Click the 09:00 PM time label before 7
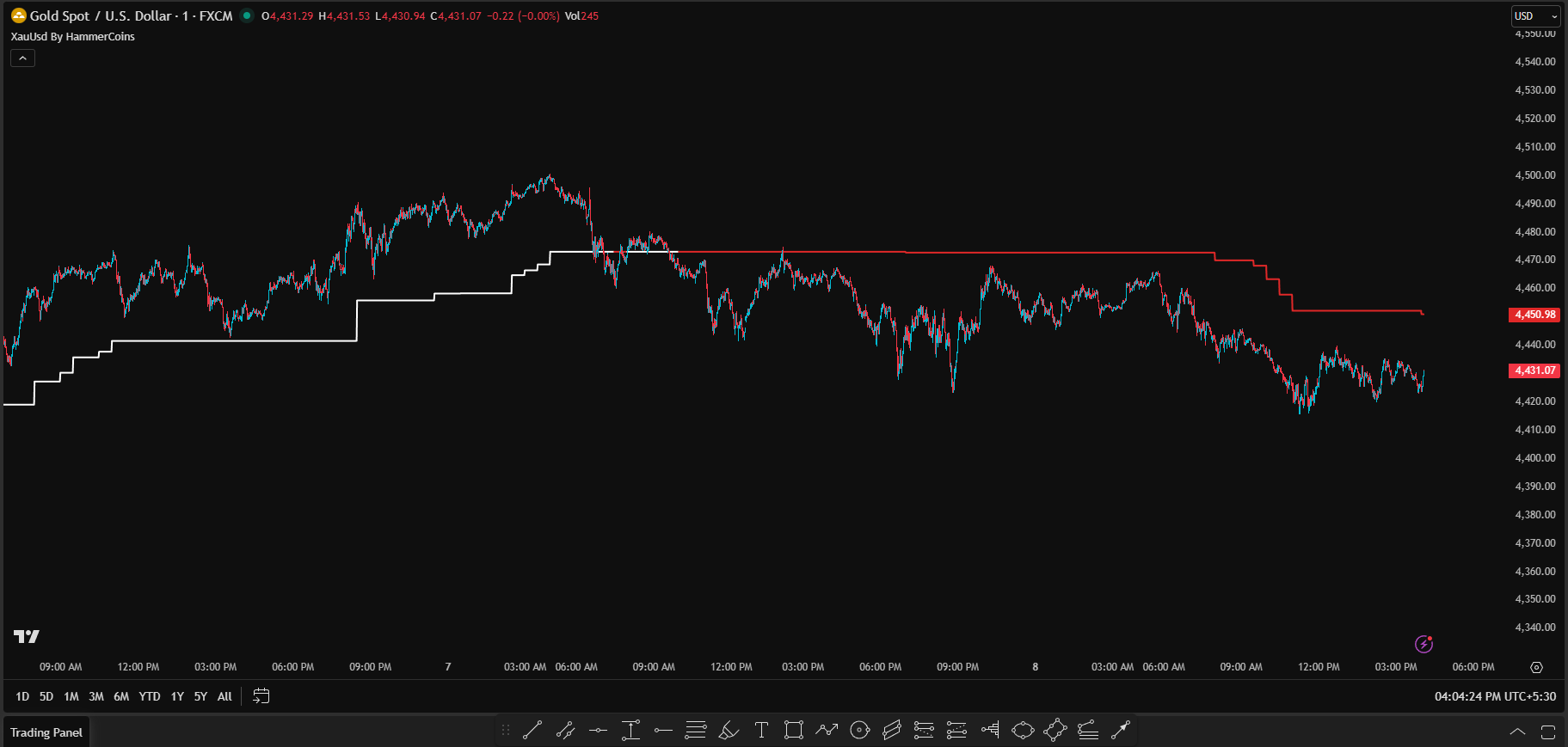 pyautogui.click(x=371, y=667)
